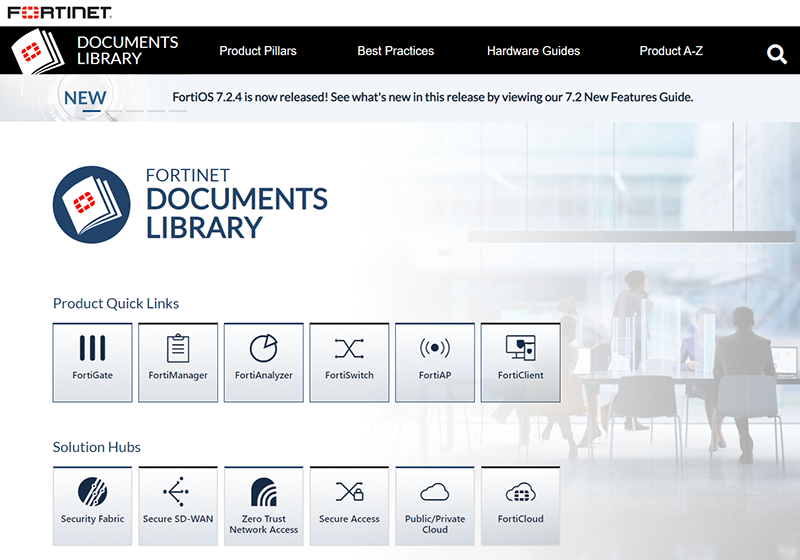Click the search magnifier icon
This screenshot has width=800, height=560.
pos(777,54)
